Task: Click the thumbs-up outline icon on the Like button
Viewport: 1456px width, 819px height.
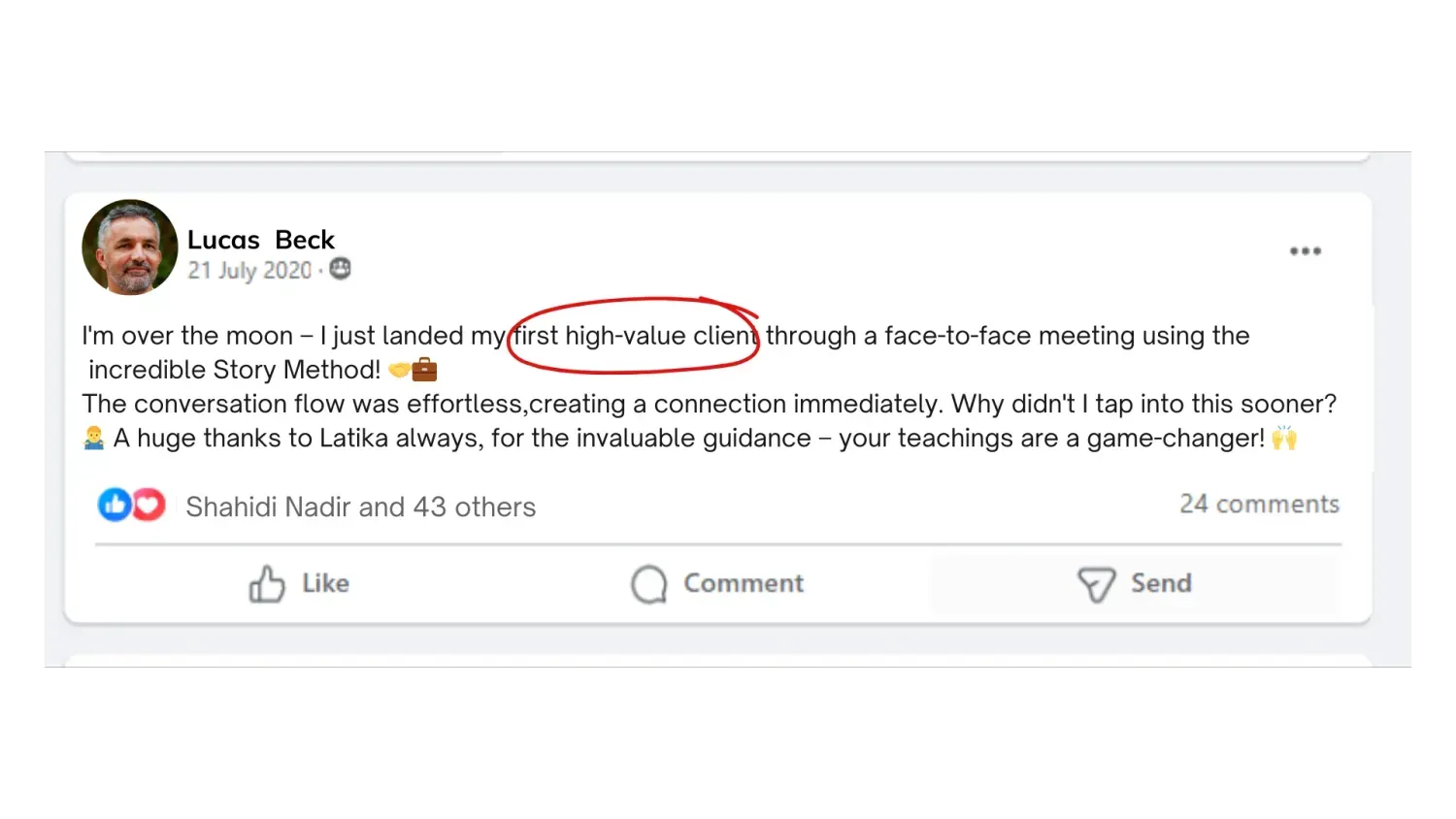Action: [266, 584]
